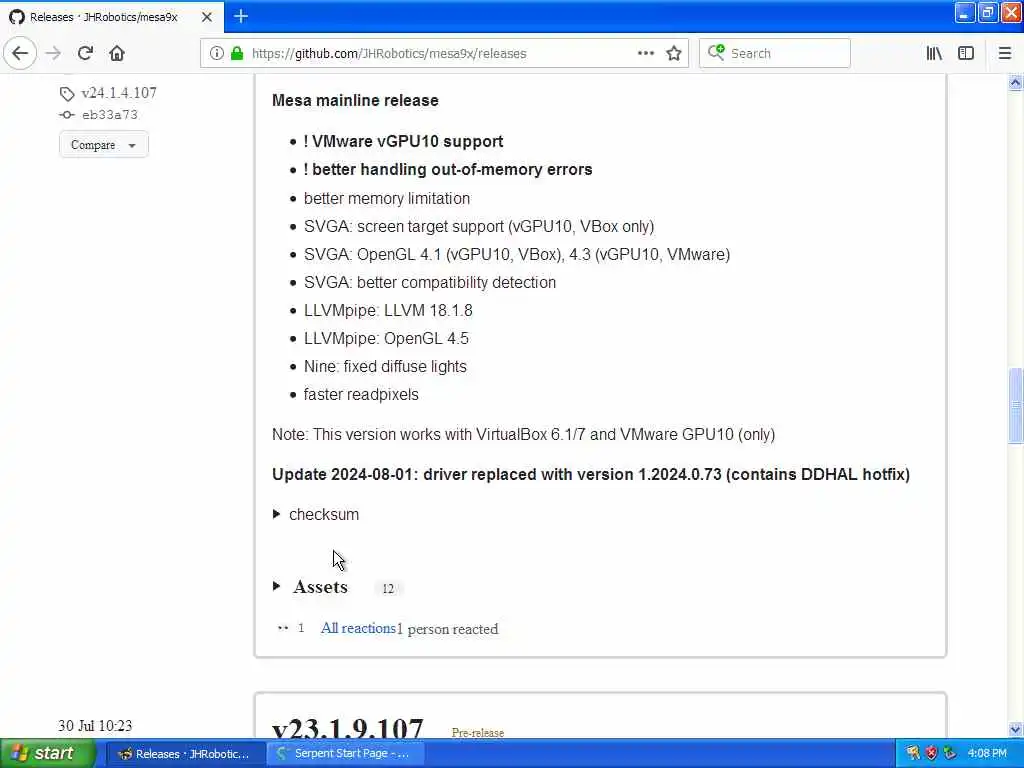Click the '30 Jul 10:23' date text

95,726
